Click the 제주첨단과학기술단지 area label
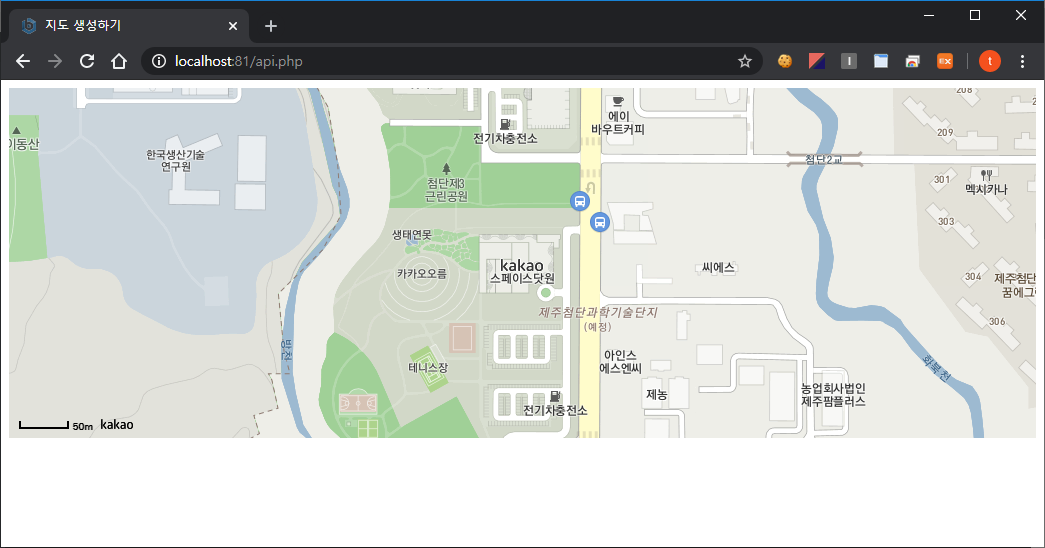The width and height of the screenshot is (1045, 548). pyautogui.click(x=598, y=312)
